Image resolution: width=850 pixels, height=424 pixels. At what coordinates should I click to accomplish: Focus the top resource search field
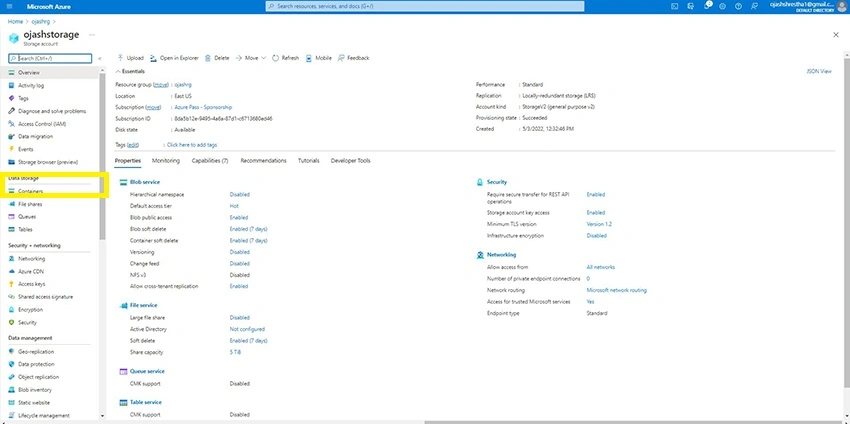click(425, 6)
